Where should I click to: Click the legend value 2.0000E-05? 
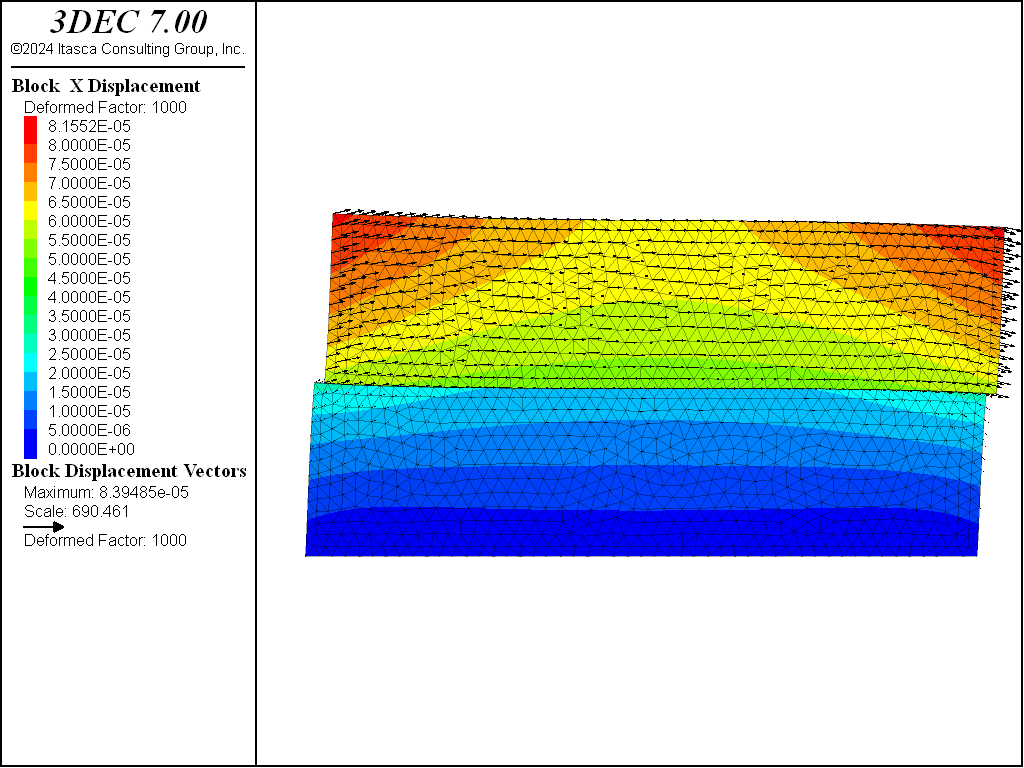(x=89, y=373)
